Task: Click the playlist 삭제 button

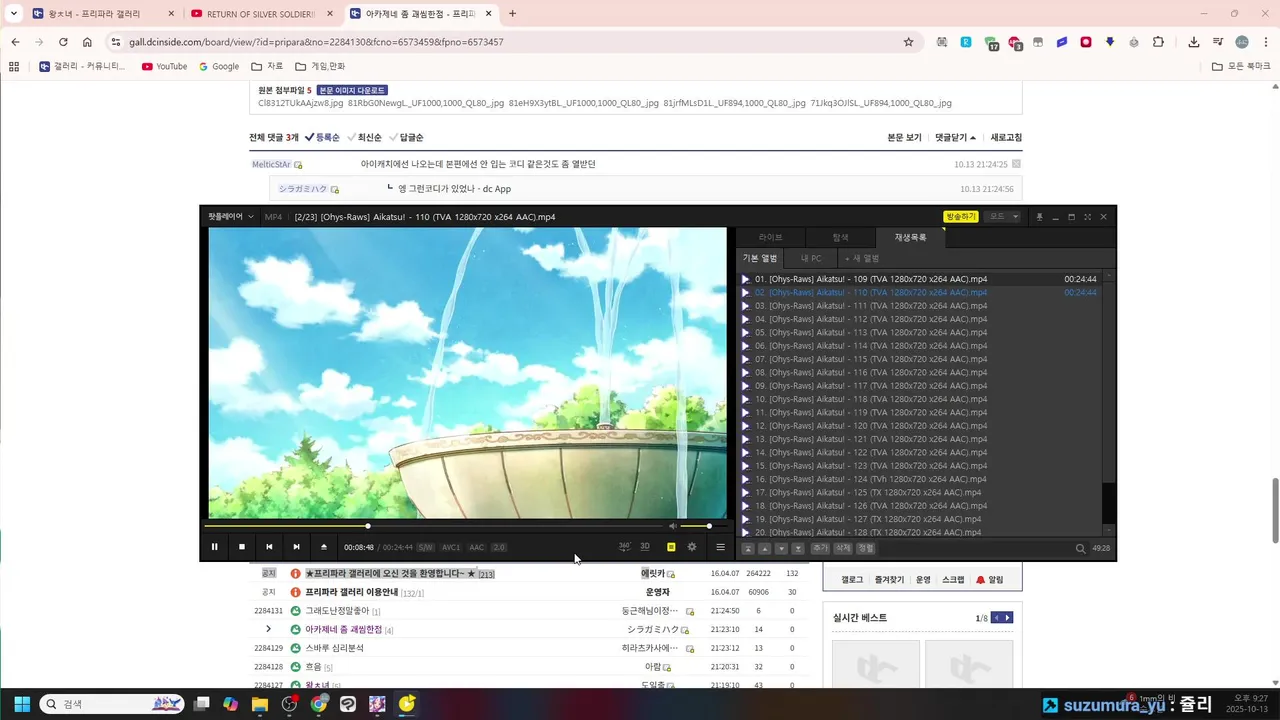Action: (843, 548)
